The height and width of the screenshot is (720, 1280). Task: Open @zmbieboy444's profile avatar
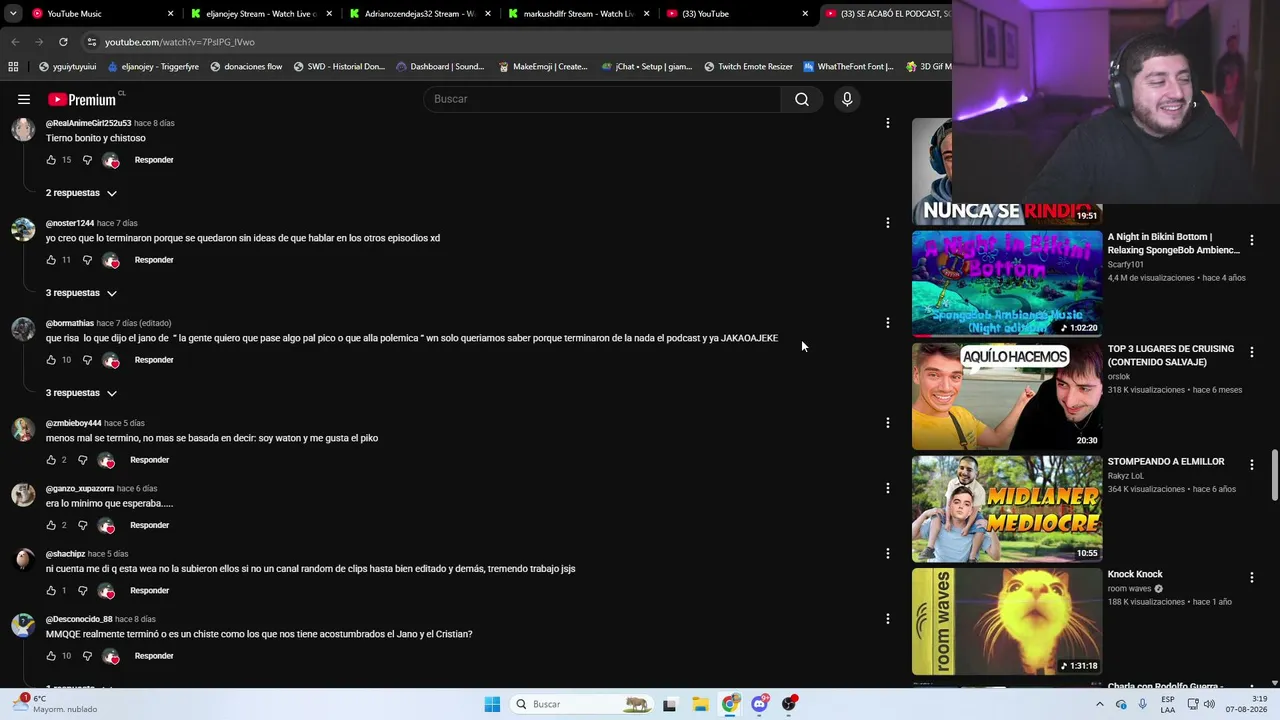point(23,430)
